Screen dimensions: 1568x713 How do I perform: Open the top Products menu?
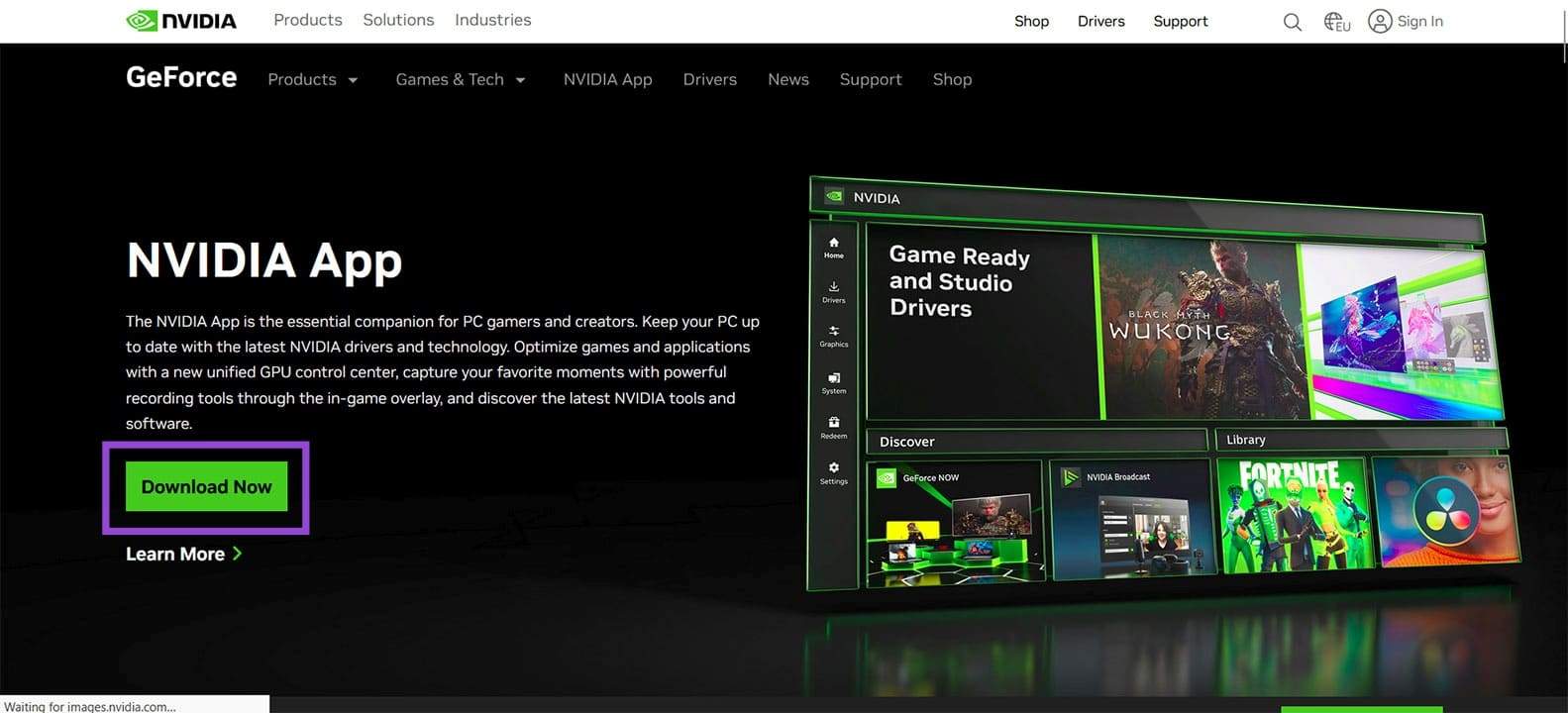(x=308, y=20)
